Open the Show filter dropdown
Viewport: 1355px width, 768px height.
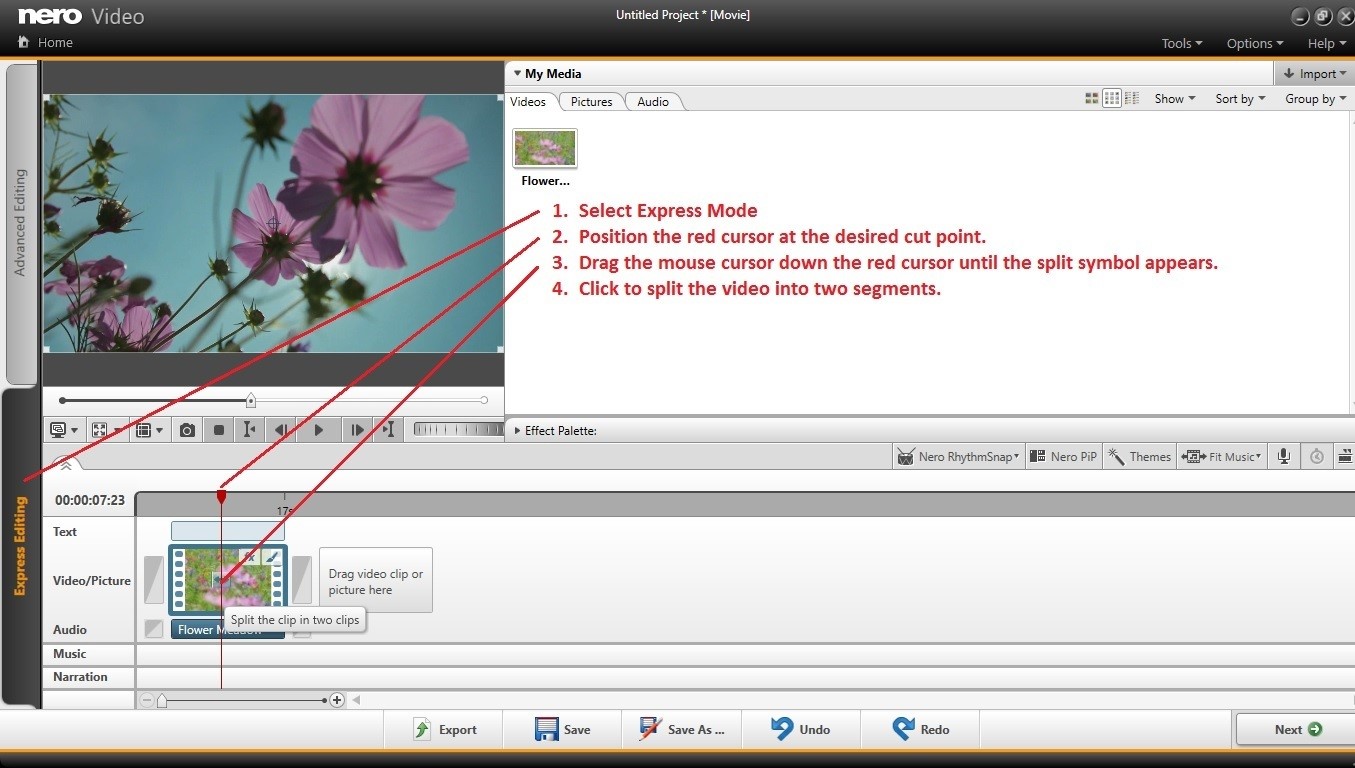point(1175,98)
